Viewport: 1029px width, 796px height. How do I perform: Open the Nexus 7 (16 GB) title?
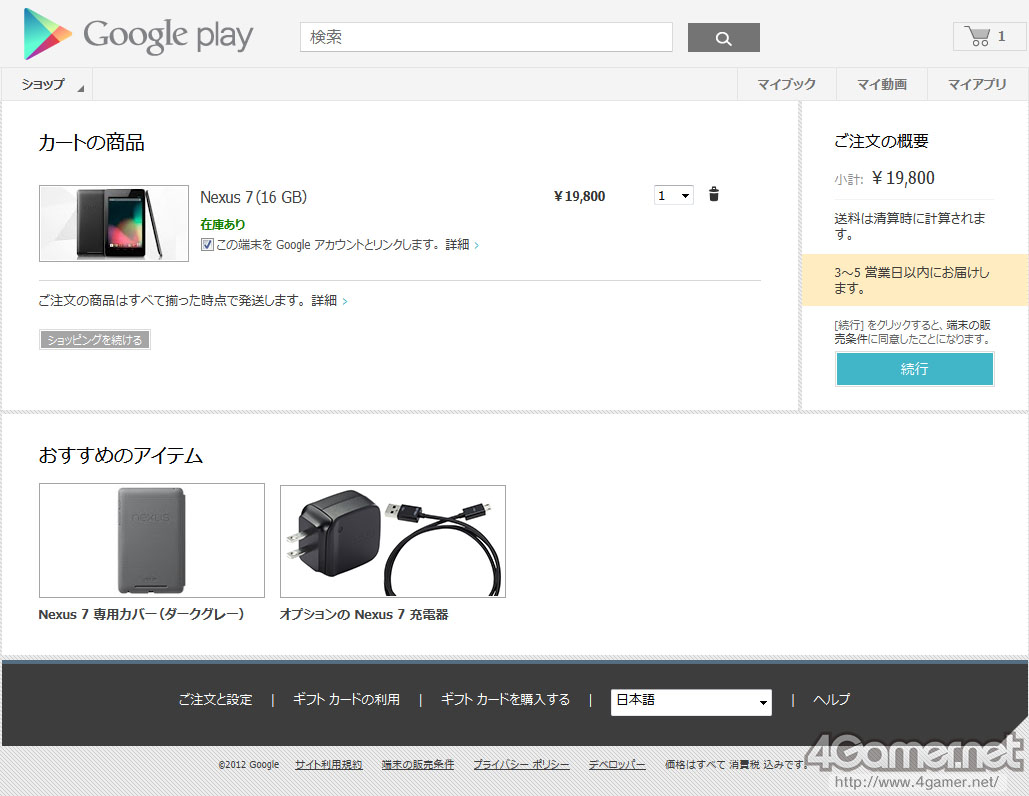click(x=253, y=197)
